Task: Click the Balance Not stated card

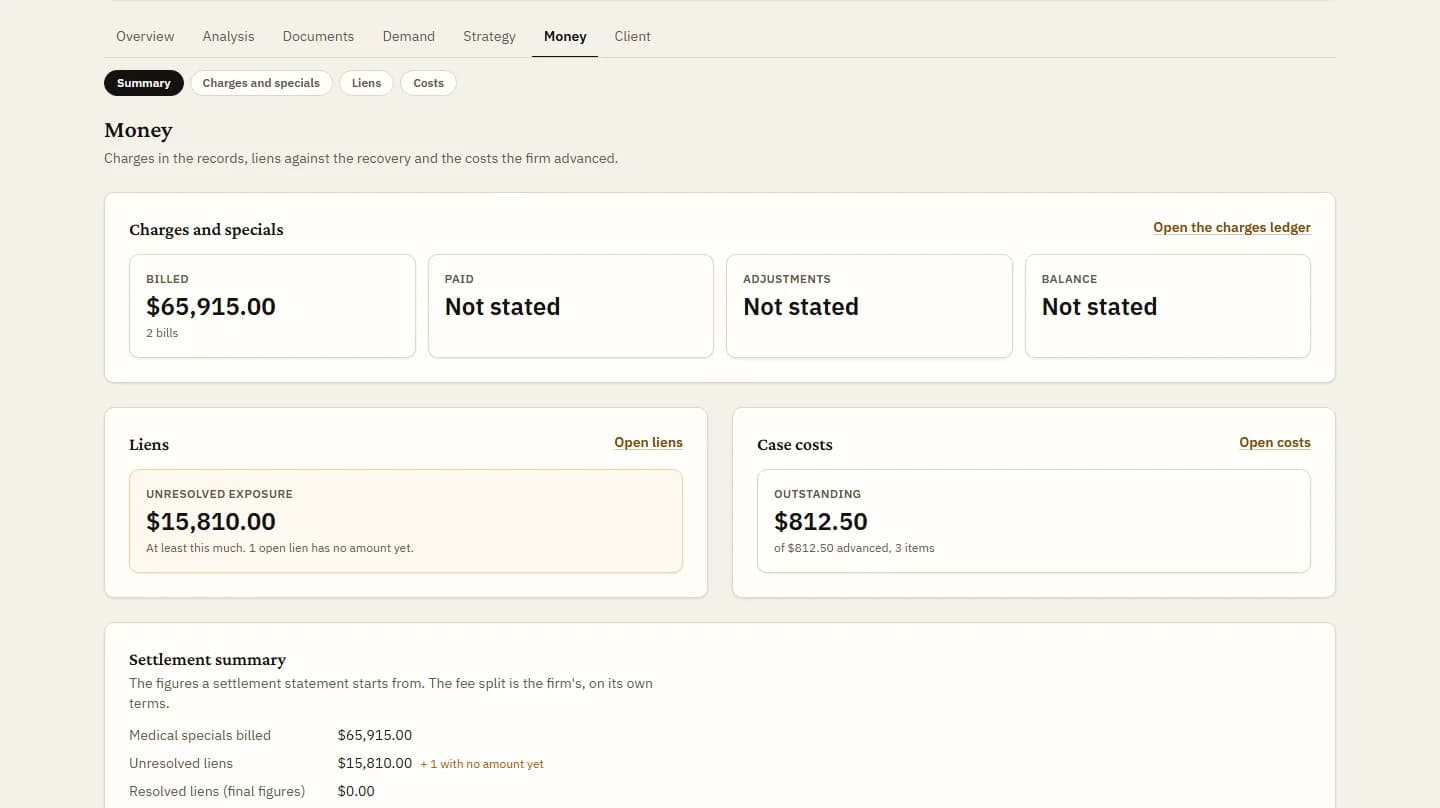Action: coord(1168,306)
